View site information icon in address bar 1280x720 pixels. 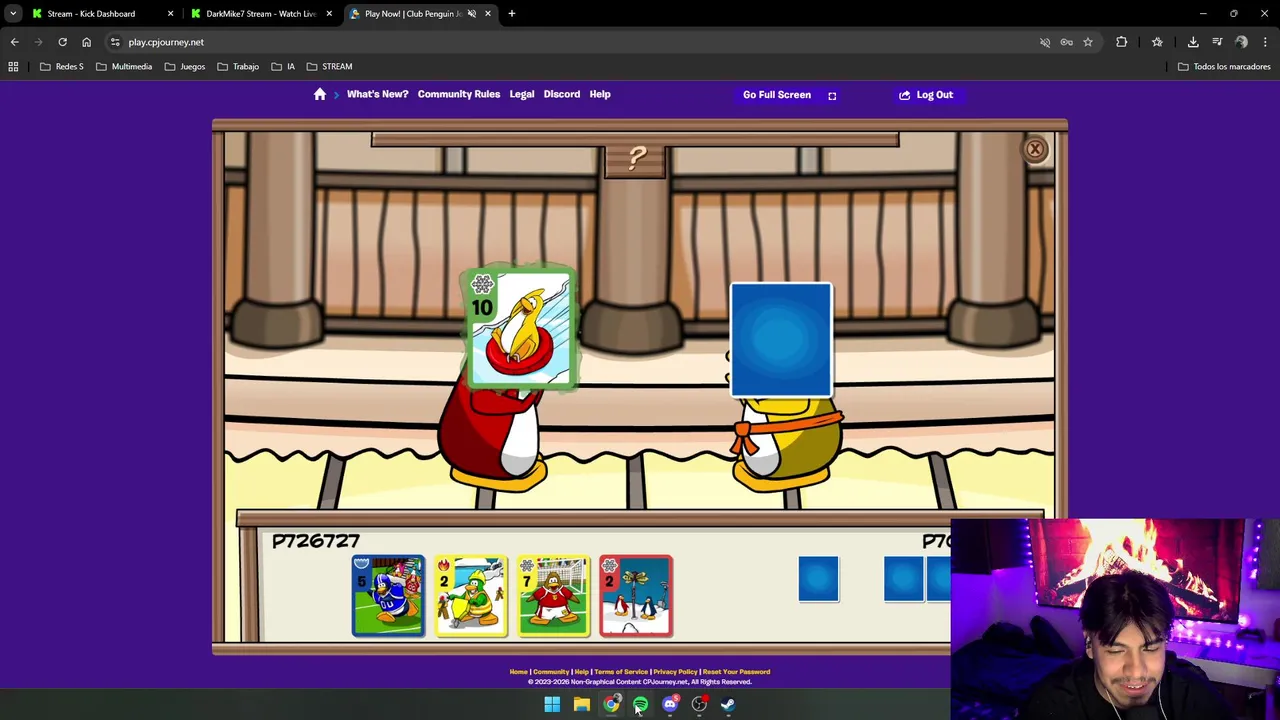[x=115, y=42]
